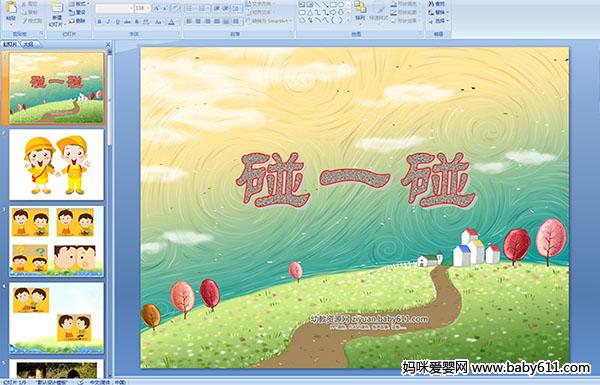
Task: Click the Find button in editing group
Action: click(x=437, y=4)
